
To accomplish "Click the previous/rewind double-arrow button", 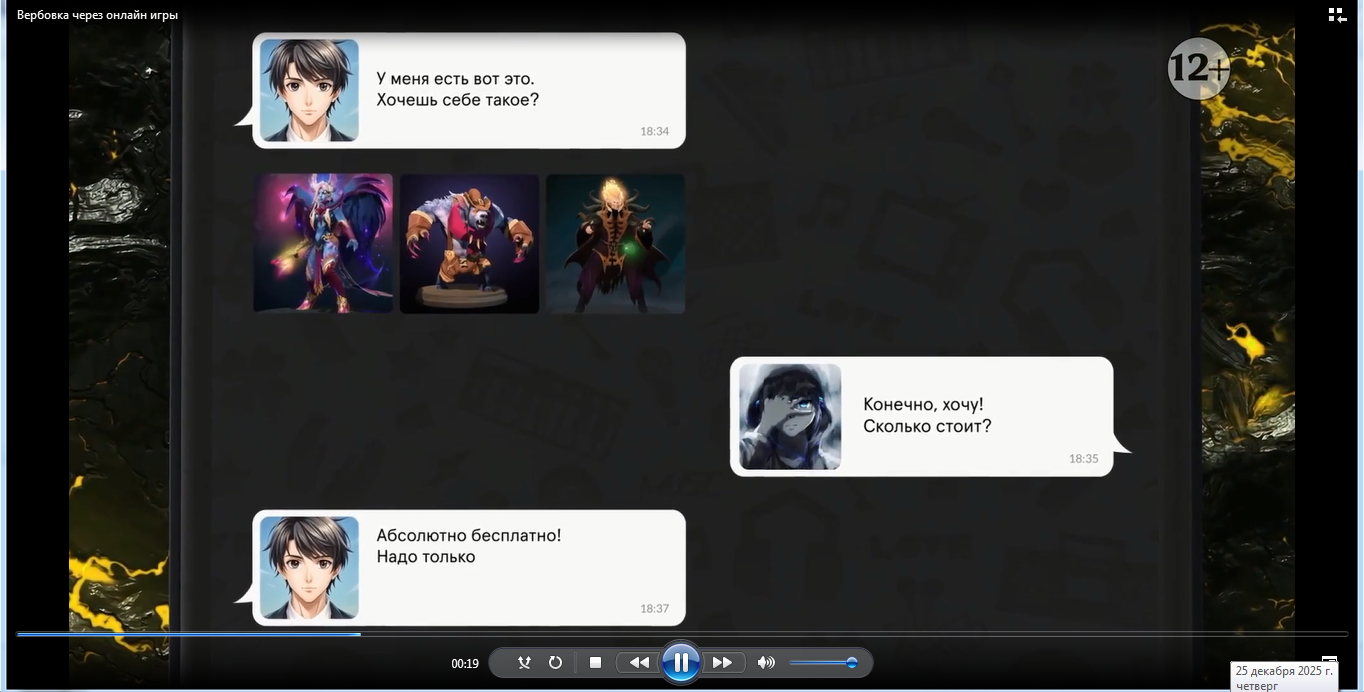I will [x=638, y=663].
